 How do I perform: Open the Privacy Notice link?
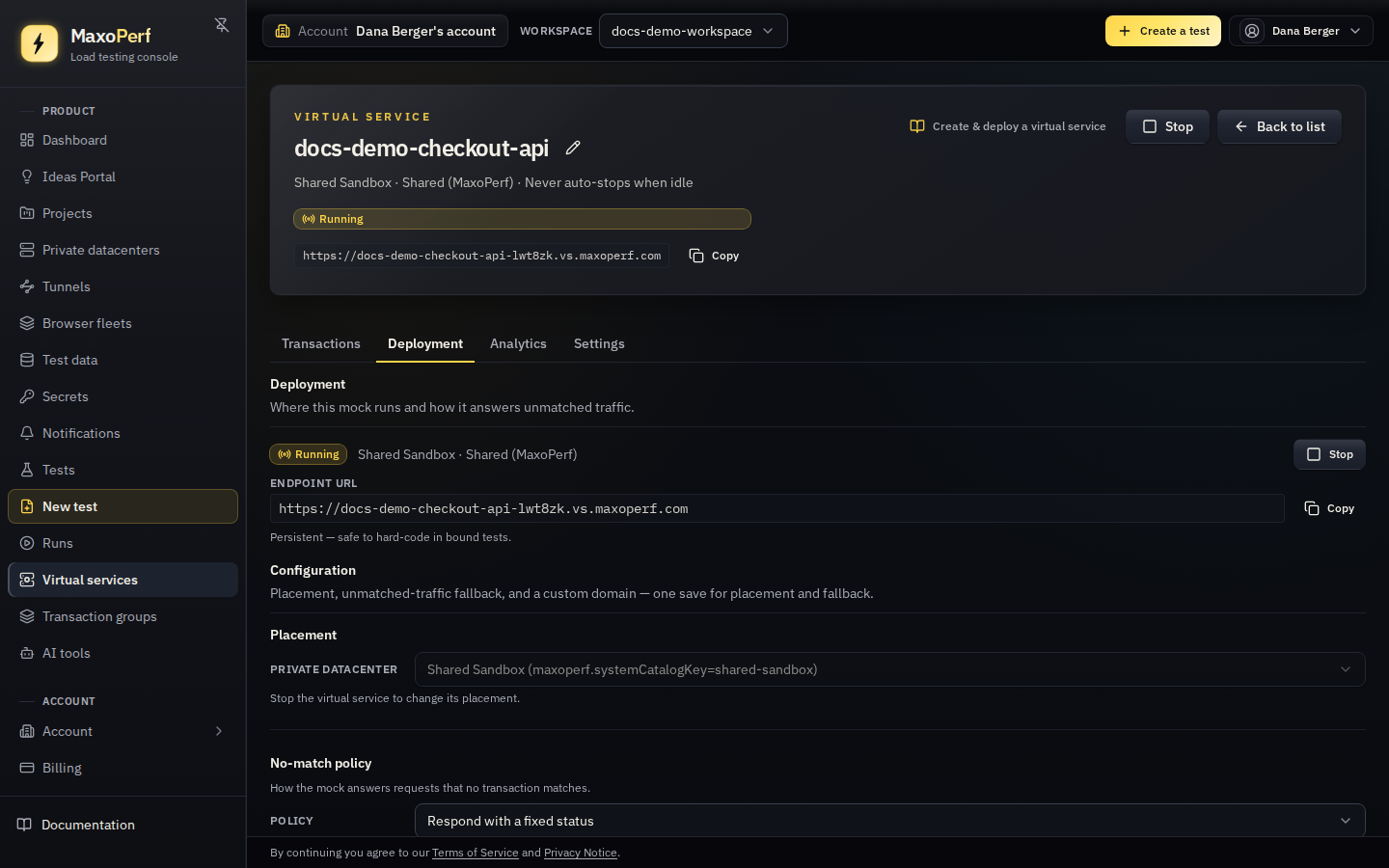tap(581, 853)
